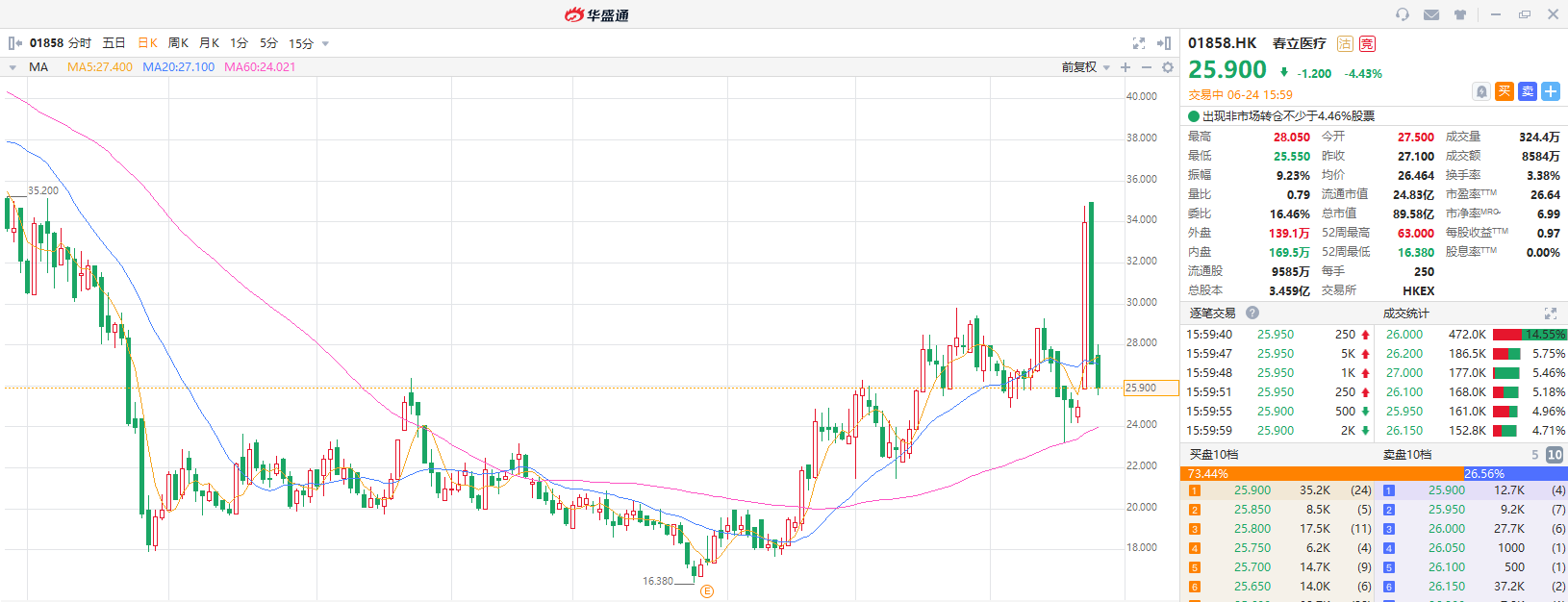
Task: Zoom in chart with plus icon
Action: [1125, 67]
